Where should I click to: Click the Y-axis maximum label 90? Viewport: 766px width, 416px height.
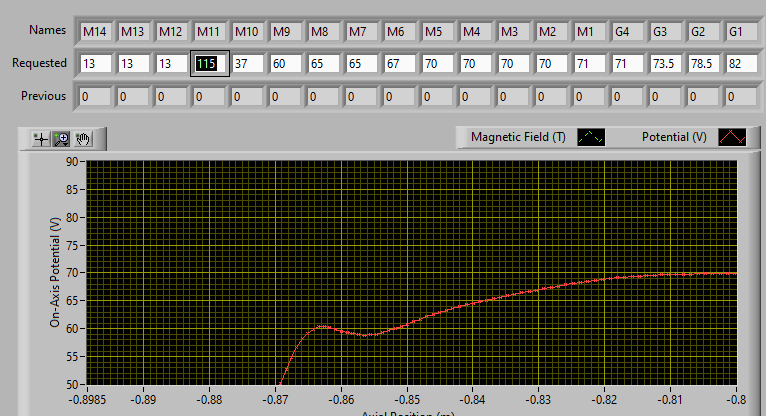72,162
